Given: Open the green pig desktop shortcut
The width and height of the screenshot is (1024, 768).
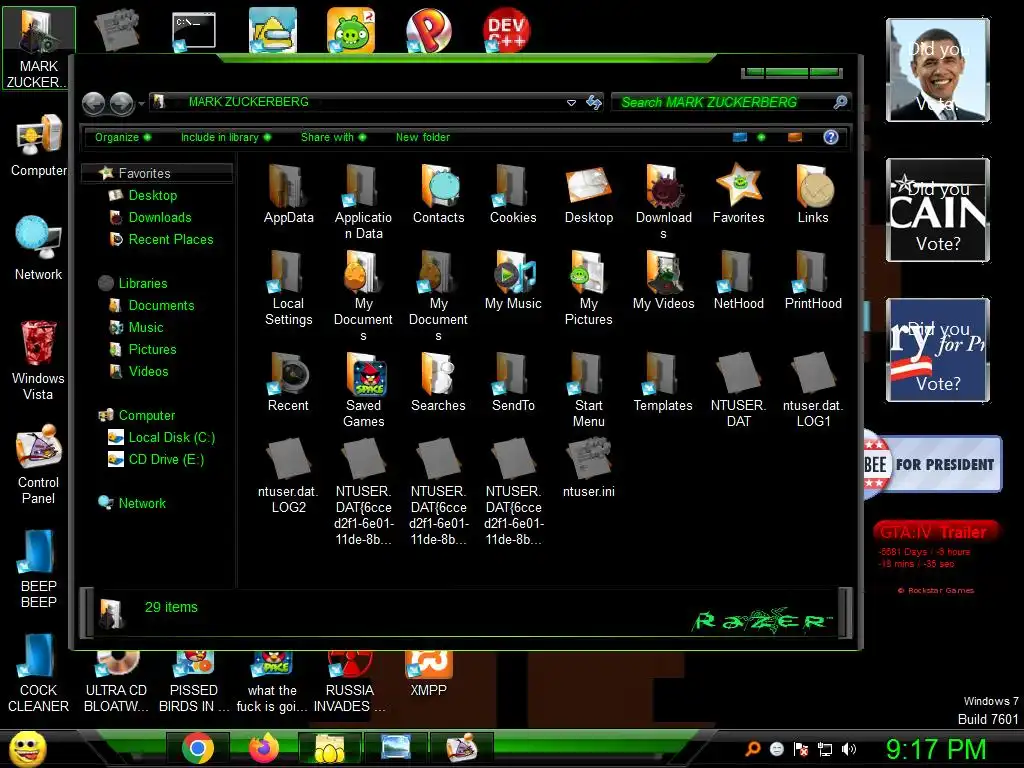Looking at the screenshot, I should [x=351, y=30].
